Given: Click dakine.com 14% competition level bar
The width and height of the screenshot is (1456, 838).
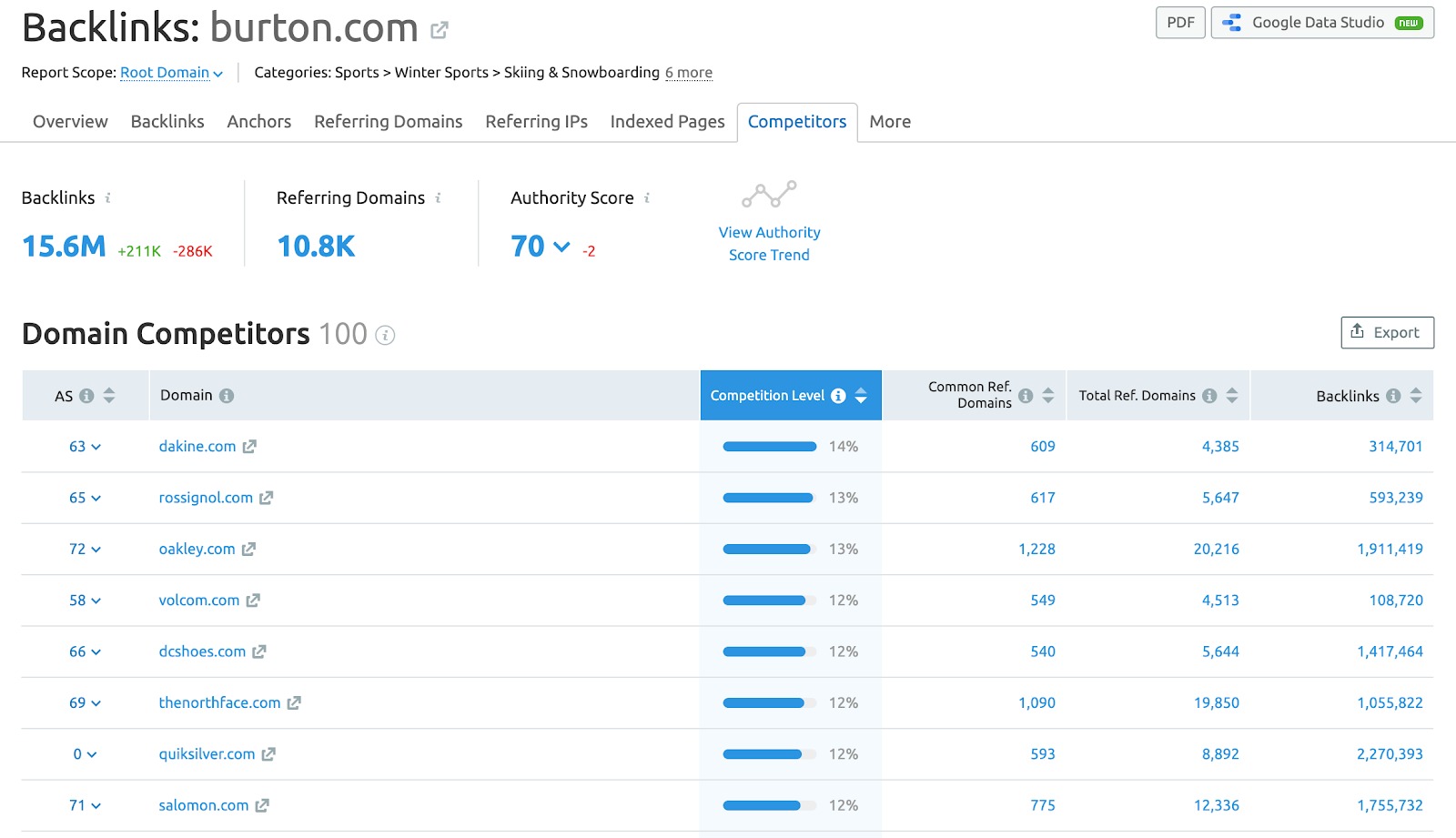Looking at the screenshot, I should [770, 447].
